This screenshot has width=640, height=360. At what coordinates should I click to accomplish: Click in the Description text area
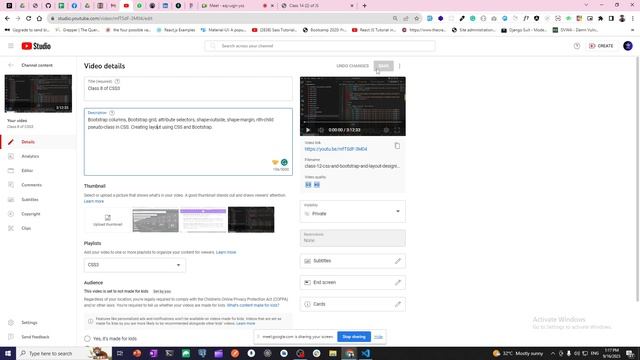188,142
